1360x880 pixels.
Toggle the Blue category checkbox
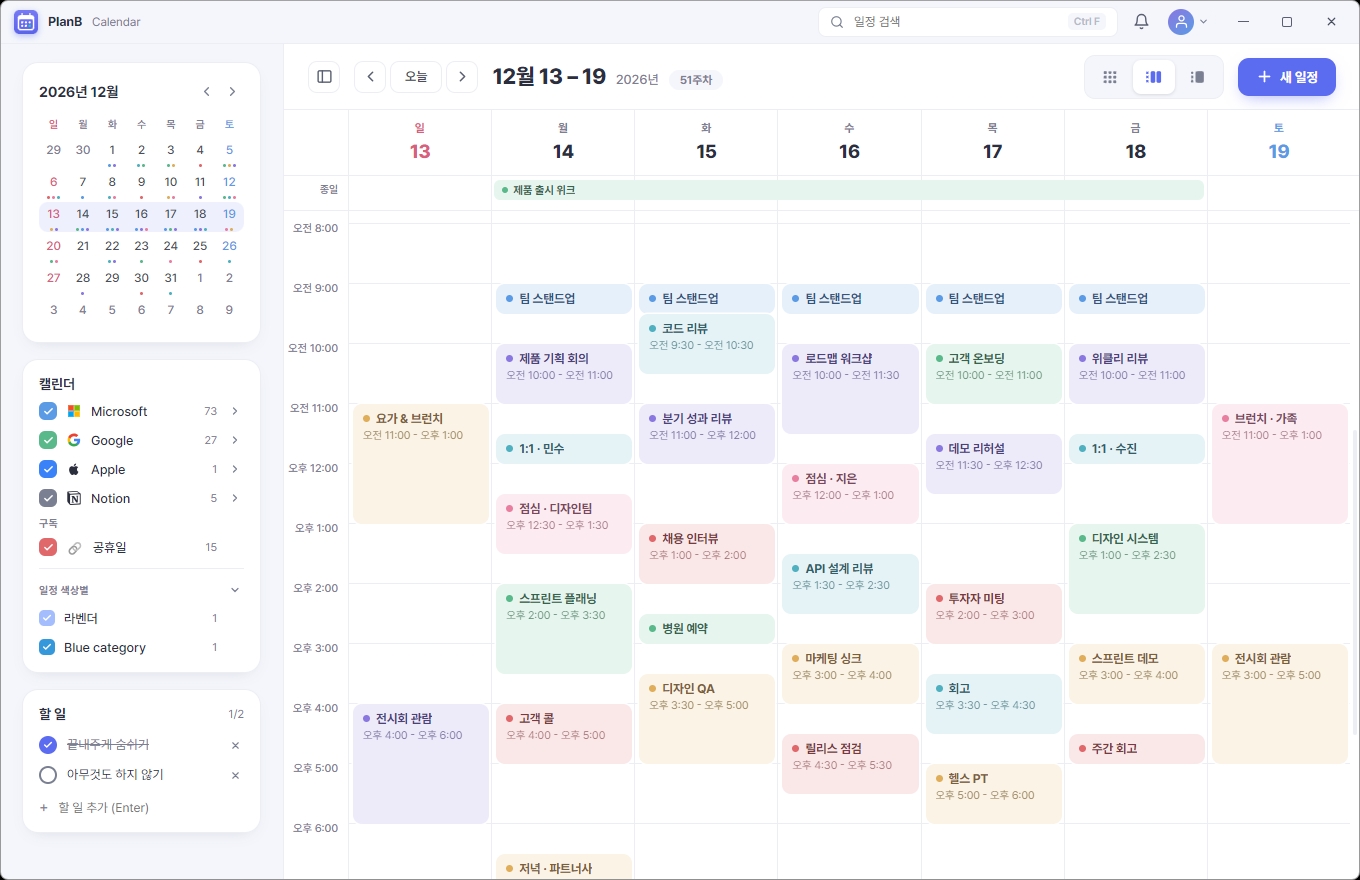click(x=47, y=647)
